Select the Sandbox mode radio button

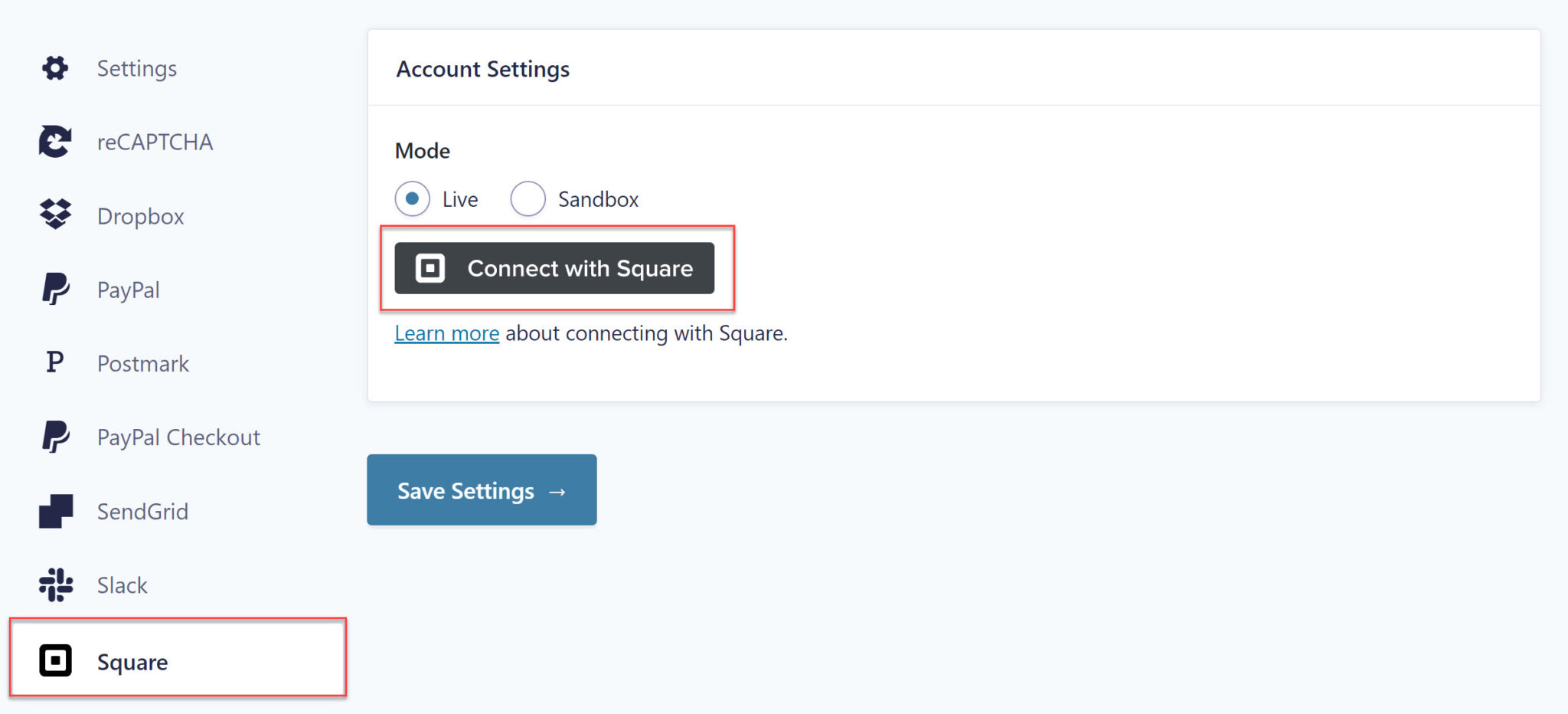[528, 198]
